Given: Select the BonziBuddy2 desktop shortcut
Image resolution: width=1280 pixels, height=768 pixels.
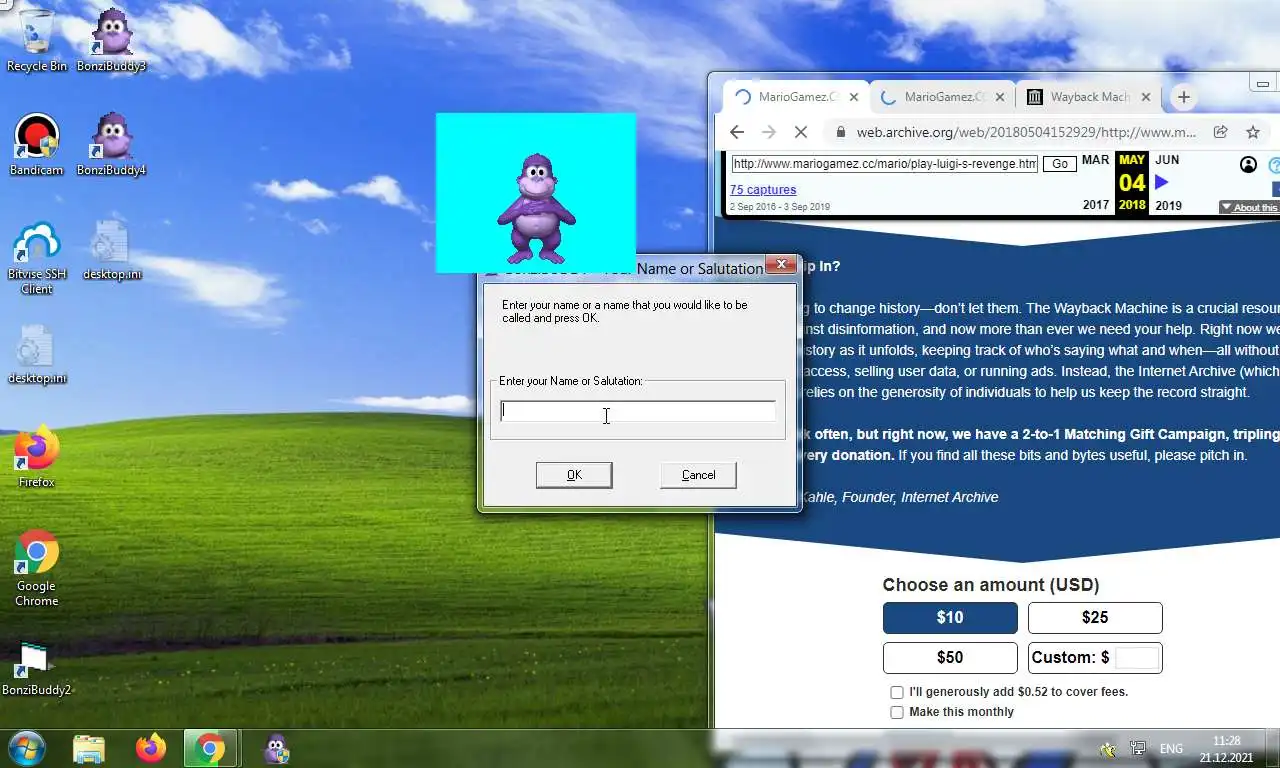Looking at the screenshot, I should (36, 668).
